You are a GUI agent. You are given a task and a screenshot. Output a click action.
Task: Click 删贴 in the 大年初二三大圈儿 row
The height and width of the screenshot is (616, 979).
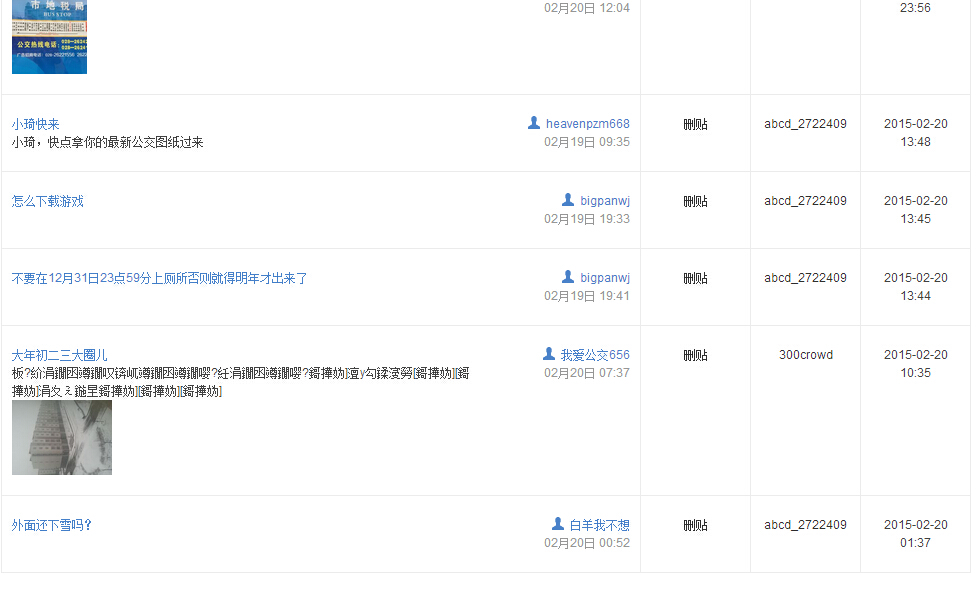point(695,355)
